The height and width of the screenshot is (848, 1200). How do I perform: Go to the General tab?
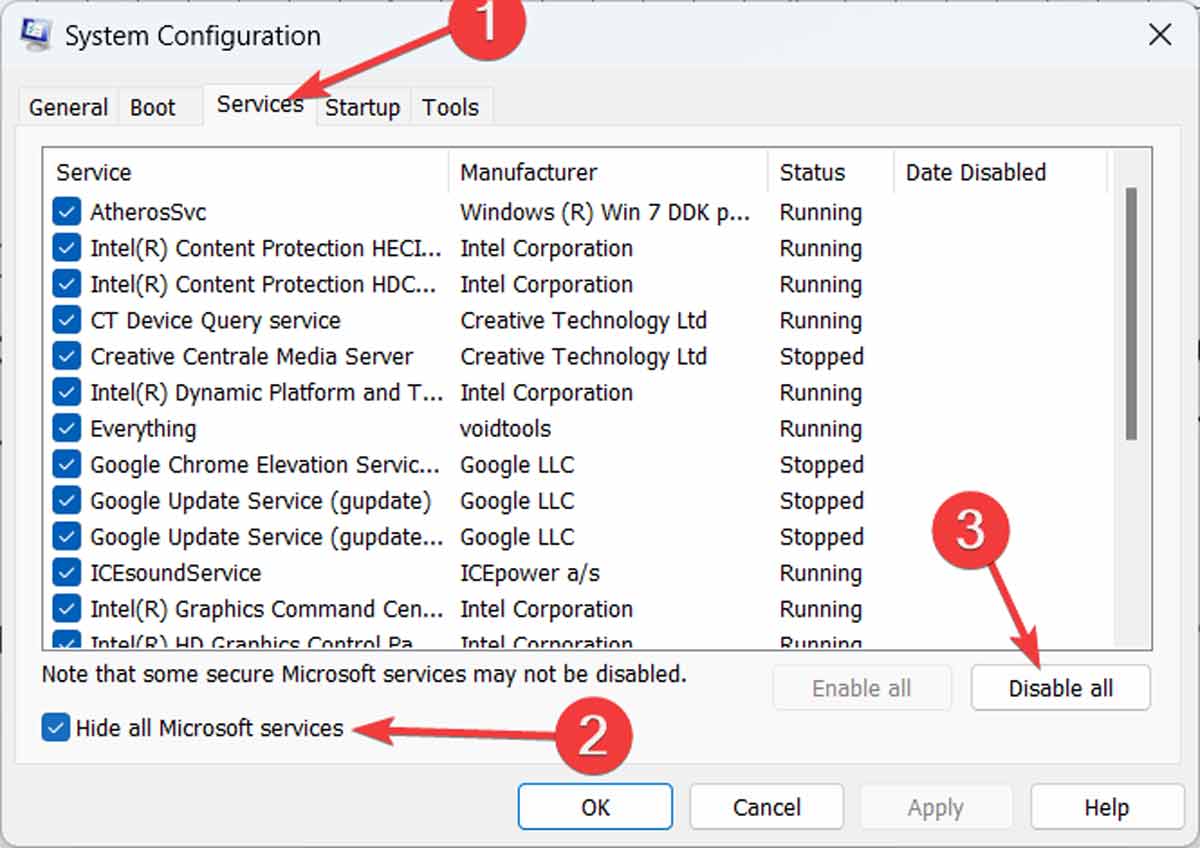(67, 106)
